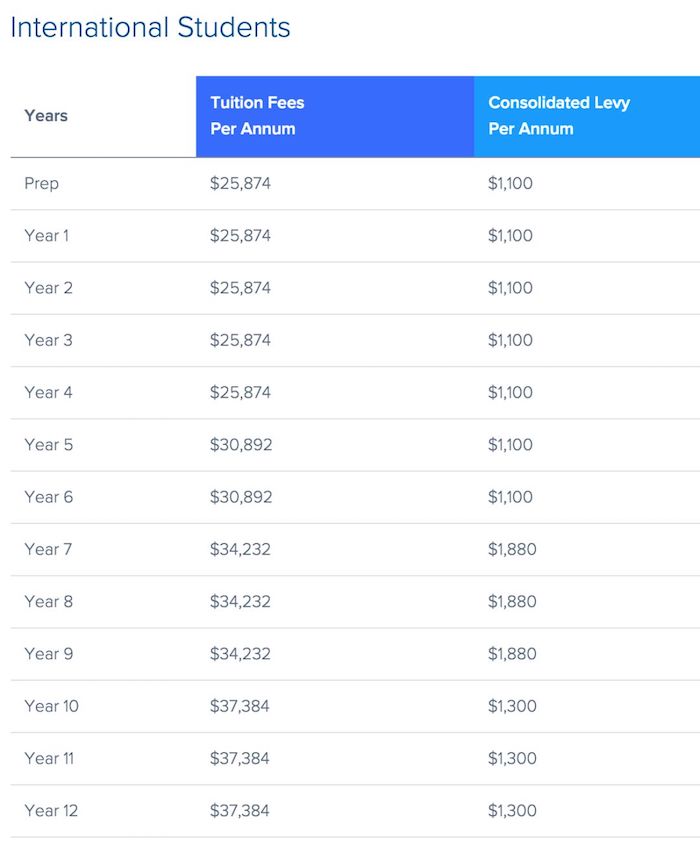Select Year 9 levy $1,880
The height and width of the screenshot is (846, 700).
[x=512, y=654]
